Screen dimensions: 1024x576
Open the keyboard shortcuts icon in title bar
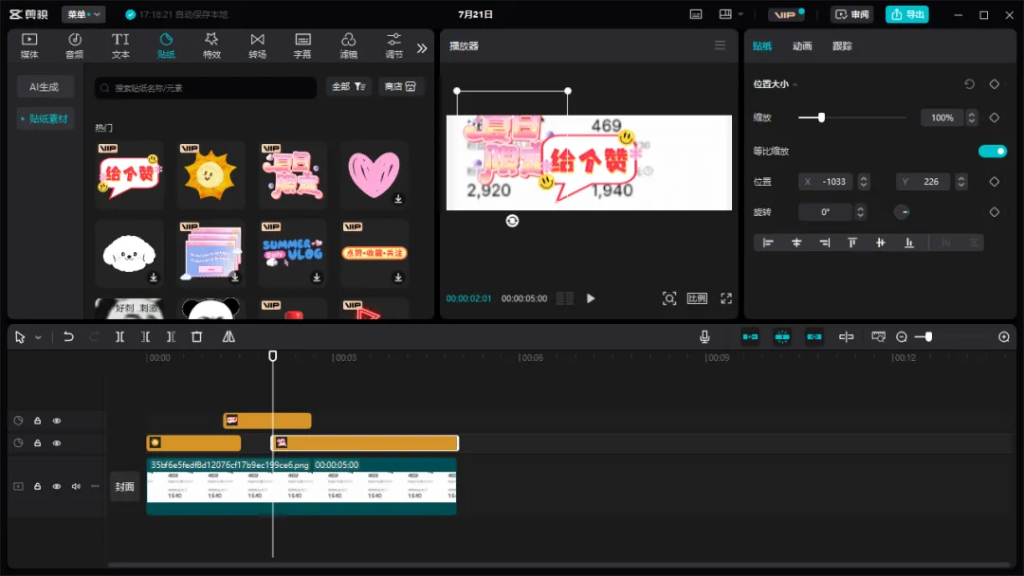pyautogui.click(x=696, y=14)
